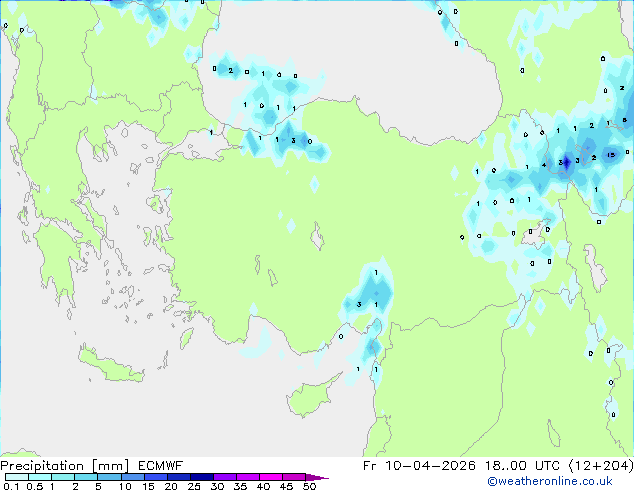634x490 pixels.
Task: Click the 'Precipitation' title text
Action: point(42,466)
